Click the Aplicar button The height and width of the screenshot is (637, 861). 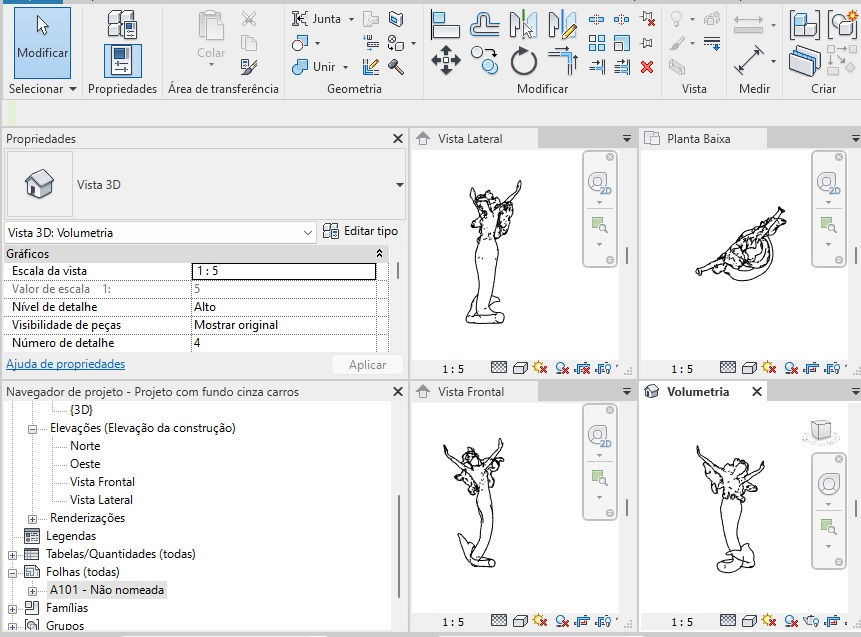tap(367, 365)
